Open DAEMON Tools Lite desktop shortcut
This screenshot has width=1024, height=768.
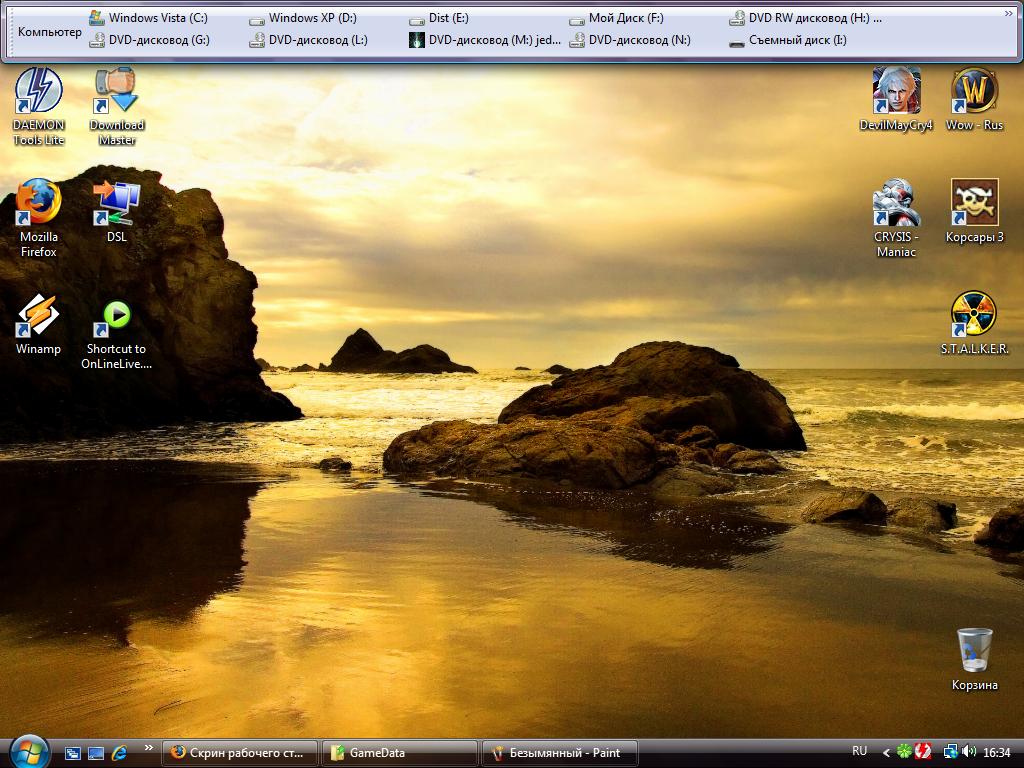(x=38, y=93)
